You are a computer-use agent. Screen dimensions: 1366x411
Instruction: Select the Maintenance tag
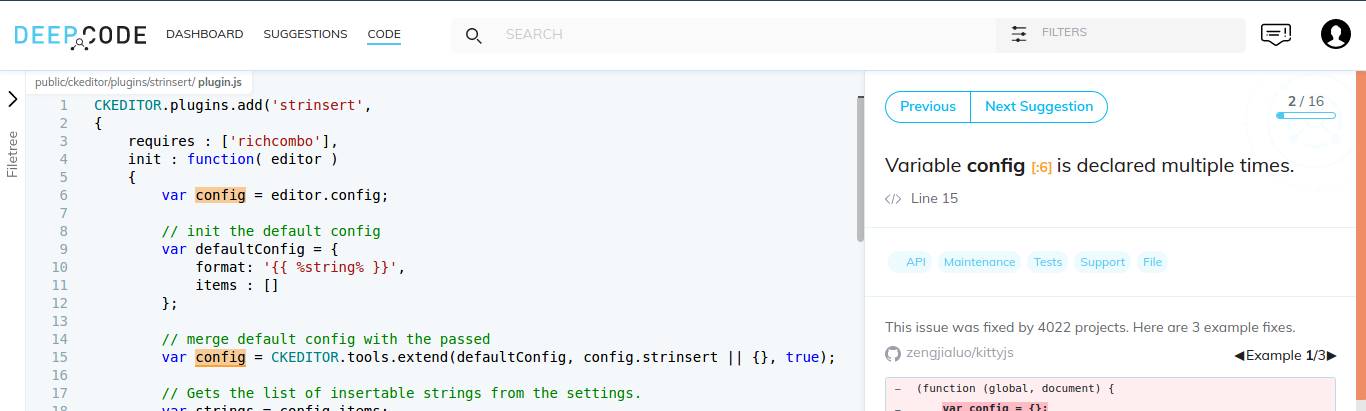[x=979, y=262]
